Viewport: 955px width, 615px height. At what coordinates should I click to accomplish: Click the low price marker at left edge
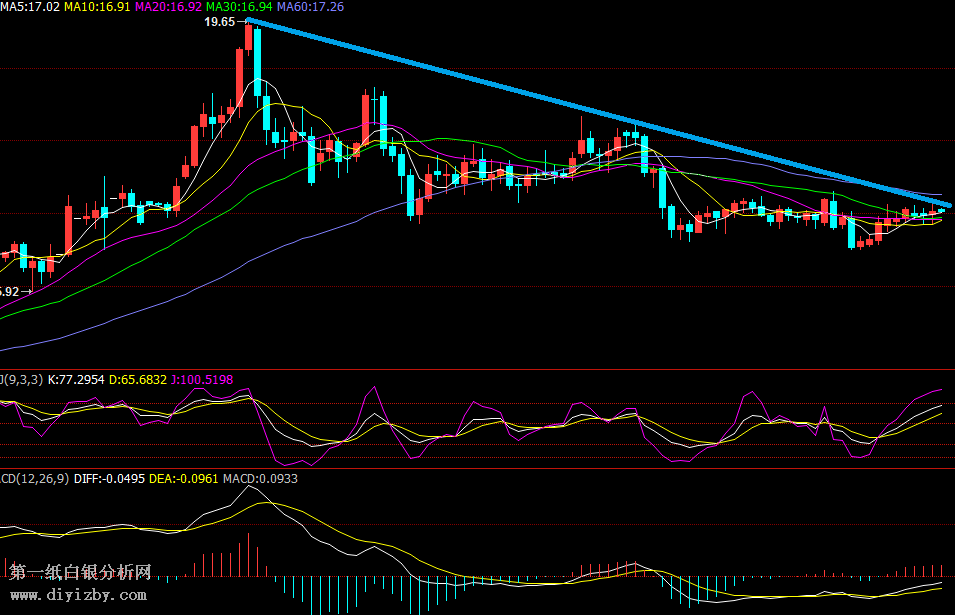pos(10,292)
